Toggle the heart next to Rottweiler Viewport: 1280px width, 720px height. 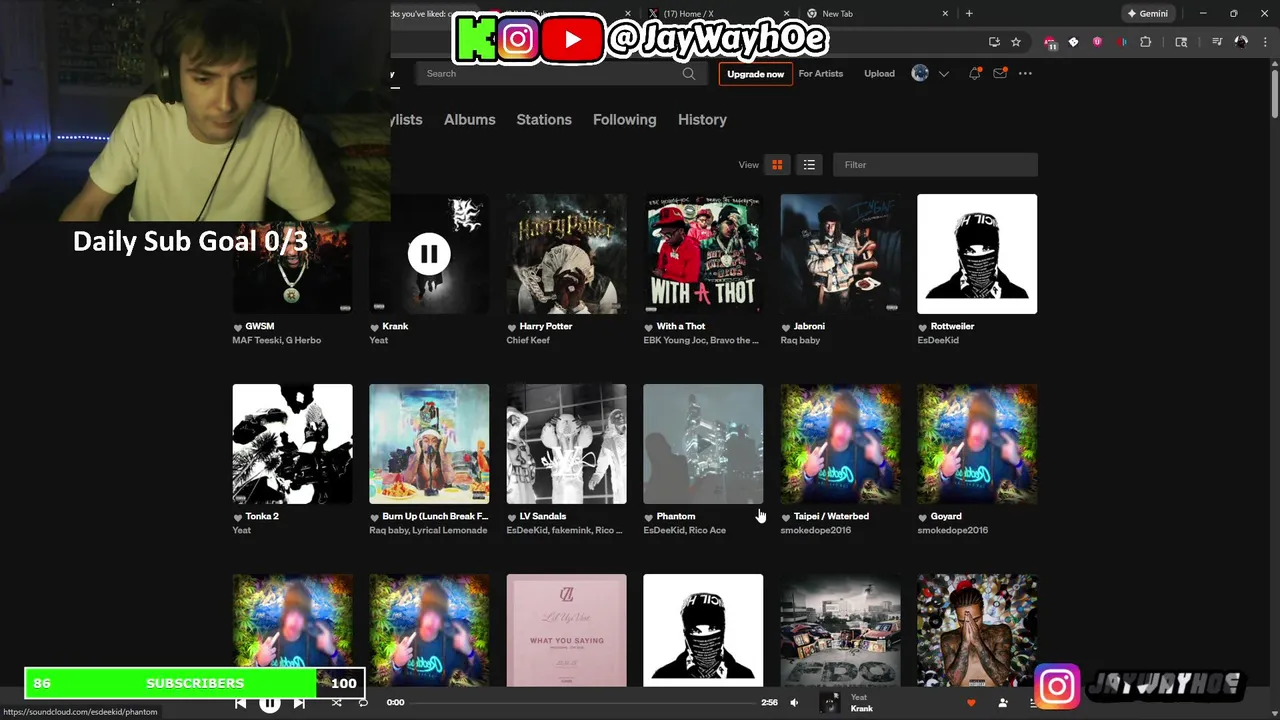pos(923,327)
